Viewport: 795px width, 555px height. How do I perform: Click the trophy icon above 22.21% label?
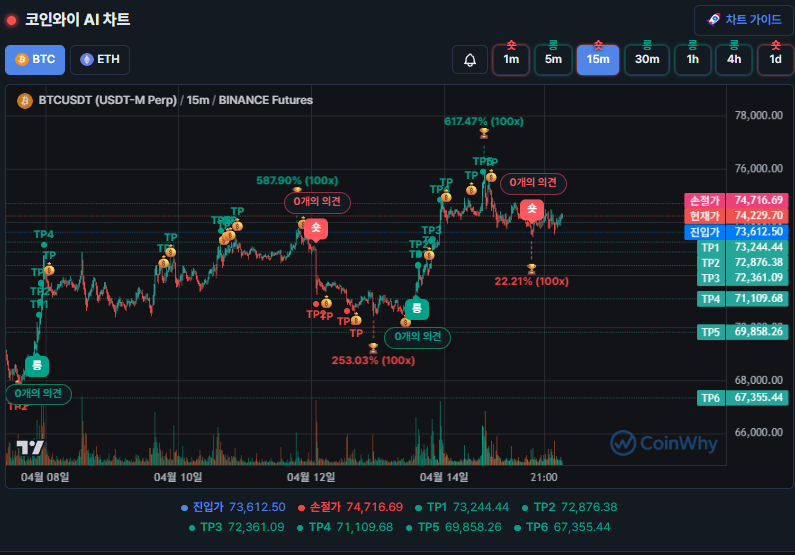click(x=531, y=268)
